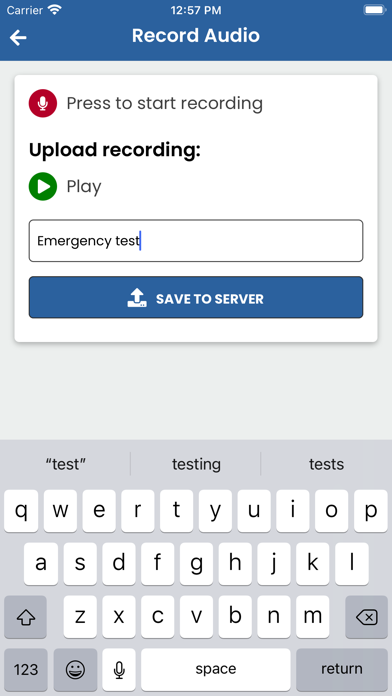Screen dimensions: 392x696
Task: Tap the Press to start recording label
Action: [165, 103]
